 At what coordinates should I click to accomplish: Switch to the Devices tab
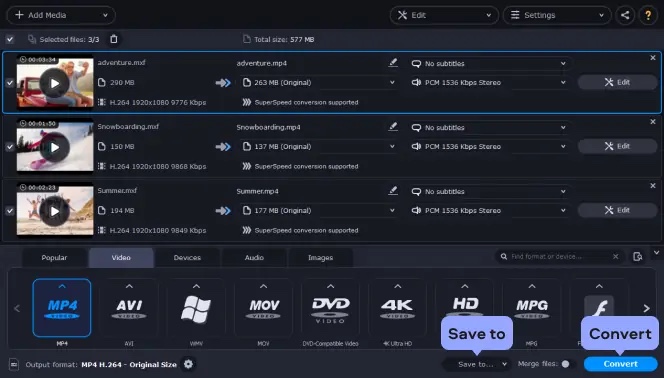point(187,257)
